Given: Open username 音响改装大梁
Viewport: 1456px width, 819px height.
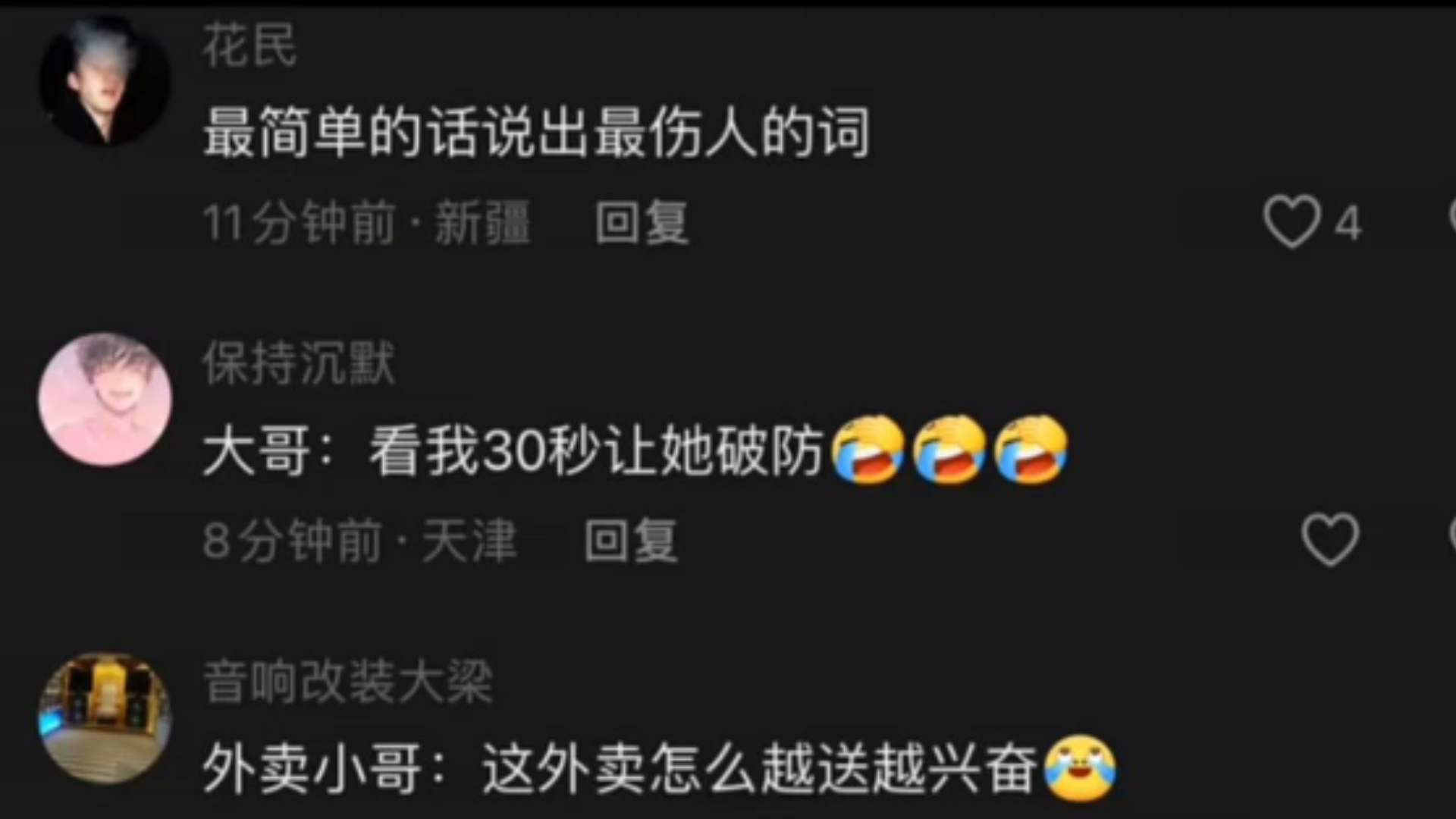Looking at the screenshot, I should (348, 682).
